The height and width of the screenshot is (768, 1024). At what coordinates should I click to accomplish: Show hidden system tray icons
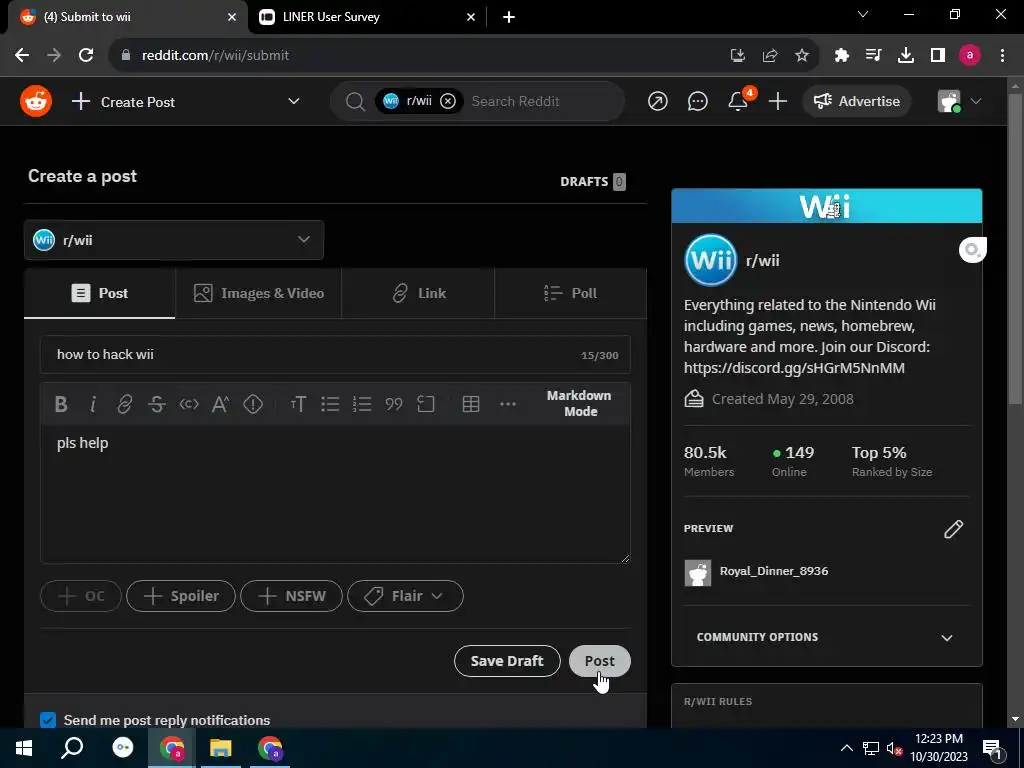(x=846, y=748)
